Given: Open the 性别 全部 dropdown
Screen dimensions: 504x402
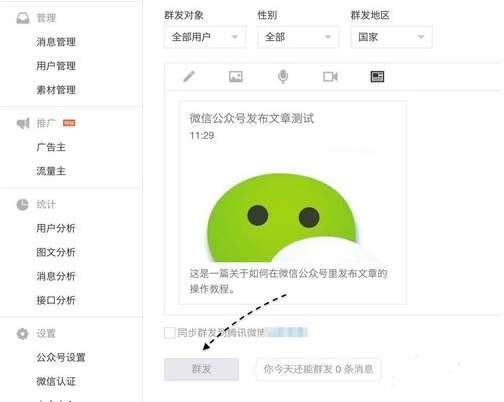Looking at the screenshot, I should 298,37.
